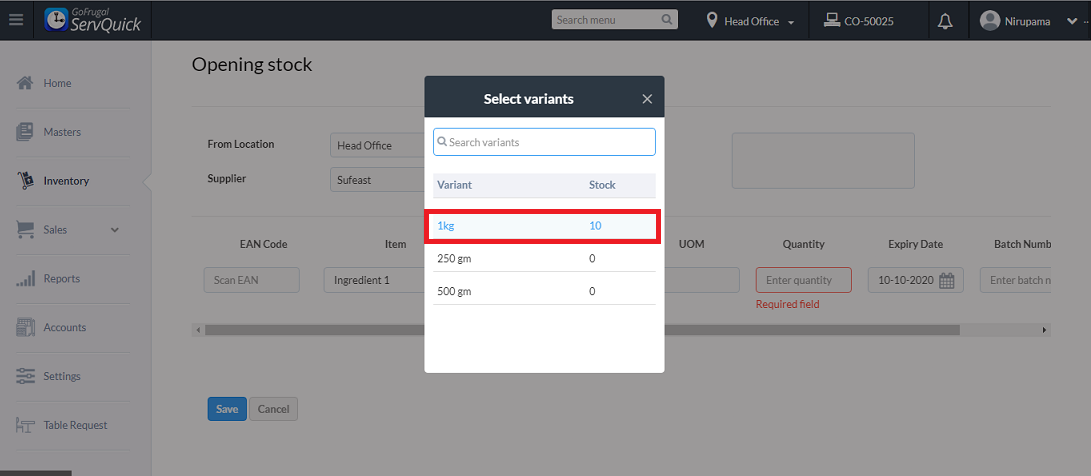This screenshot has height=476, width=1091.
Task: Click the expiry date calendar icon
Action: tap(946, 281)
